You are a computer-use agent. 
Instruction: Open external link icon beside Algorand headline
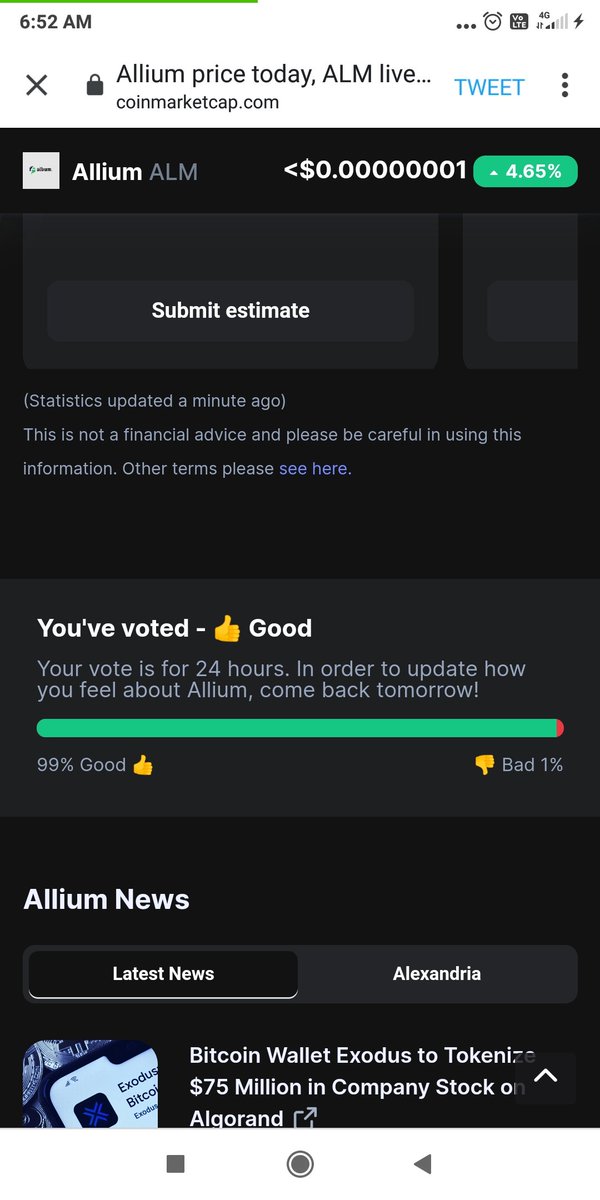pos(305,1118)
